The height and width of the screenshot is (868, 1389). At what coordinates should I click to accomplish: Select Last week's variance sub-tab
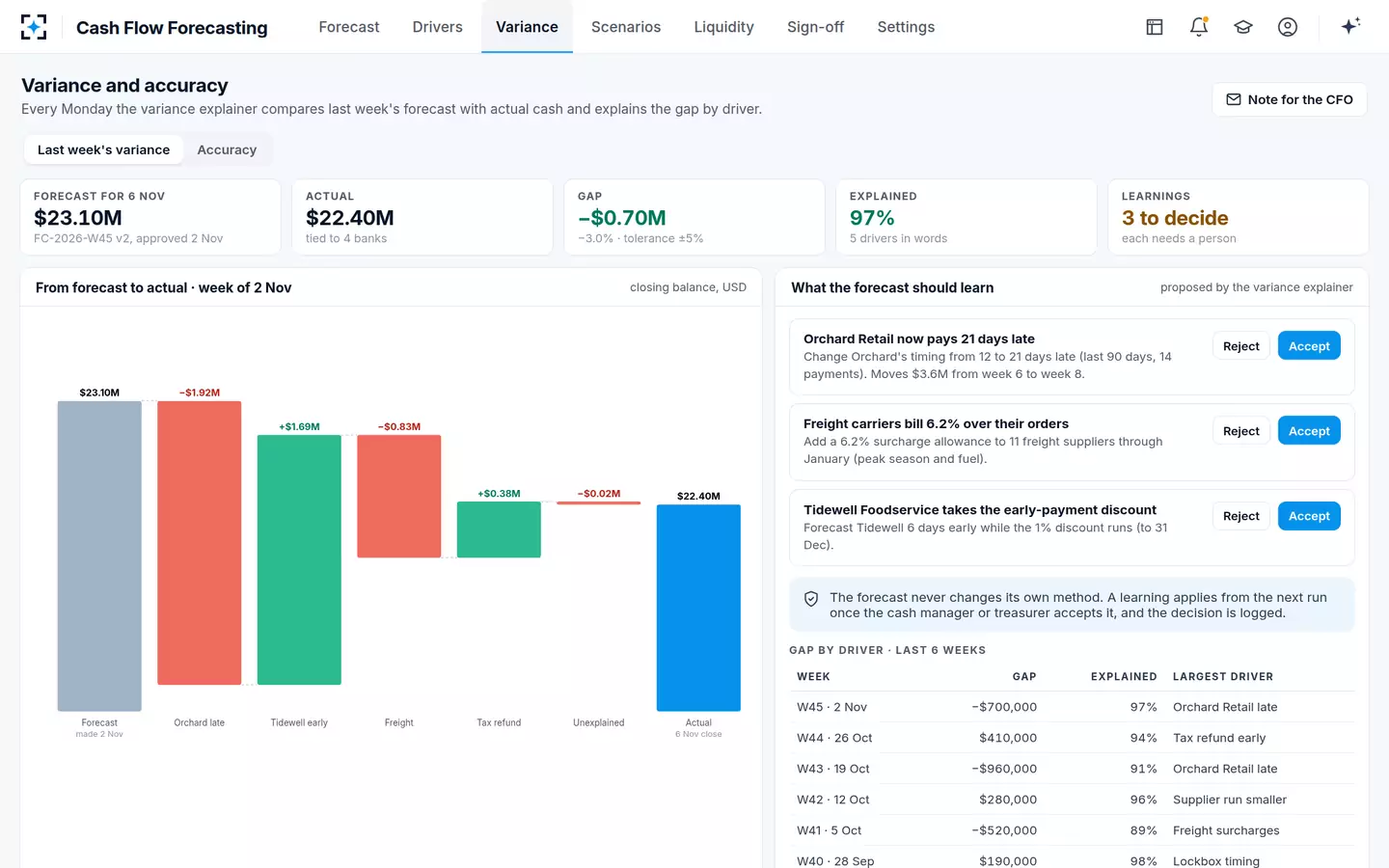tap(103, 149)
